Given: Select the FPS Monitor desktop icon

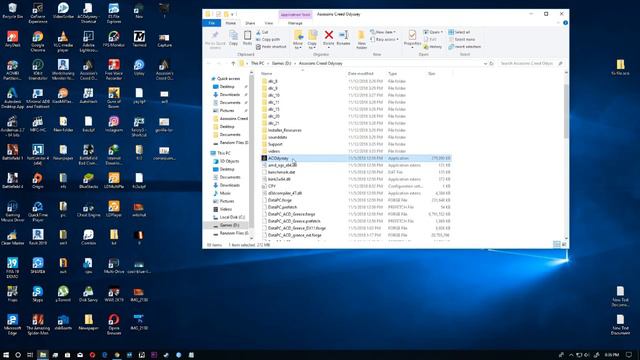Looking at the screenshot, I should click(113, 40).
